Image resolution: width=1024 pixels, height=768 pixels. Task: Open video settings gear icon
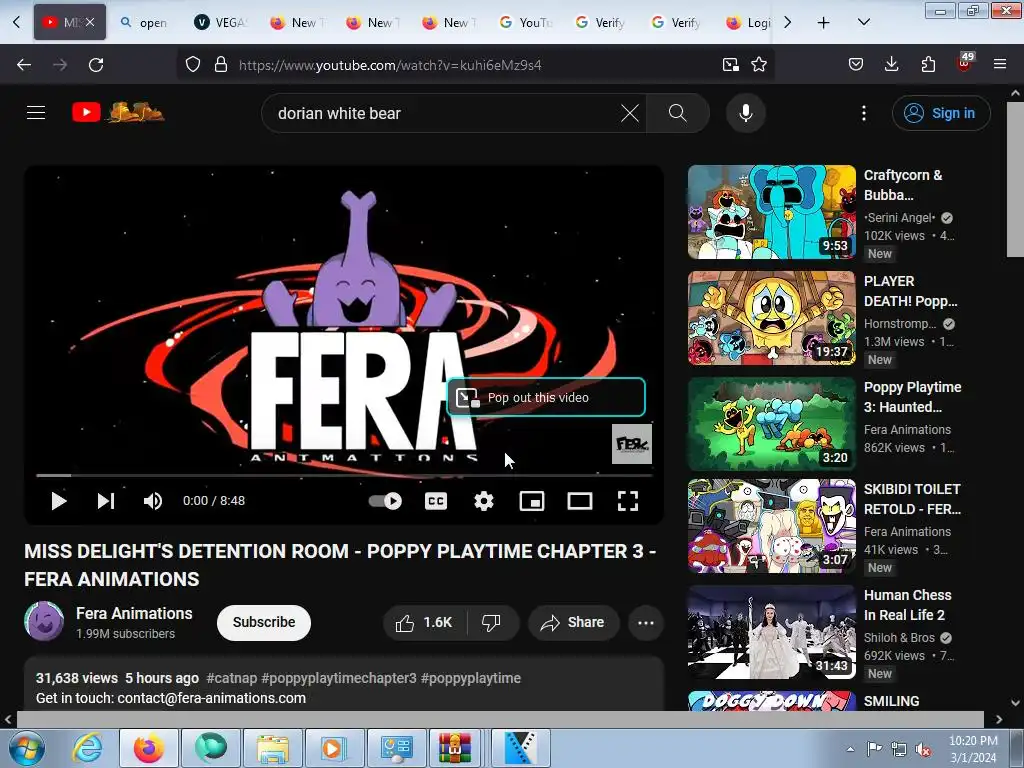click(x=484, y=501)
